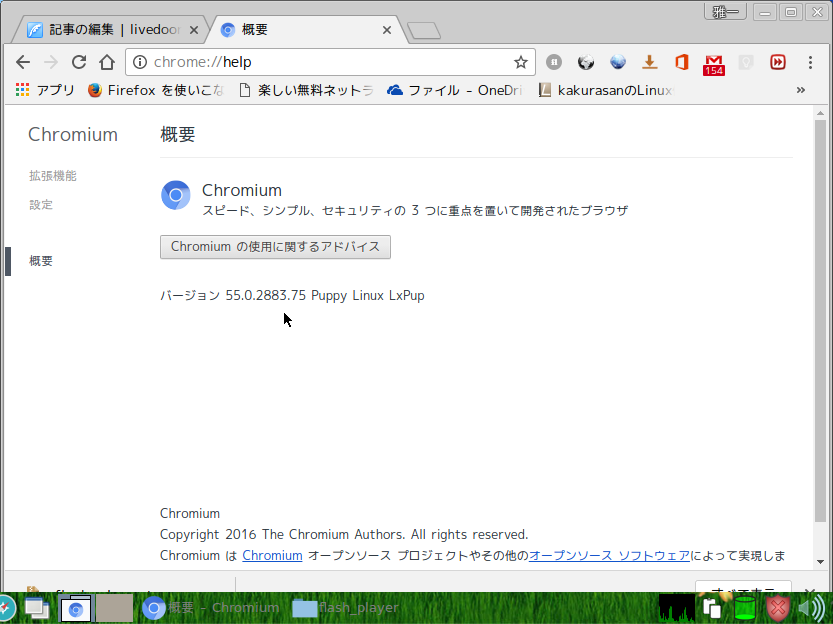Open the オープンソース ソフトウェア link

pyautogui.click(x=609, y=555)
